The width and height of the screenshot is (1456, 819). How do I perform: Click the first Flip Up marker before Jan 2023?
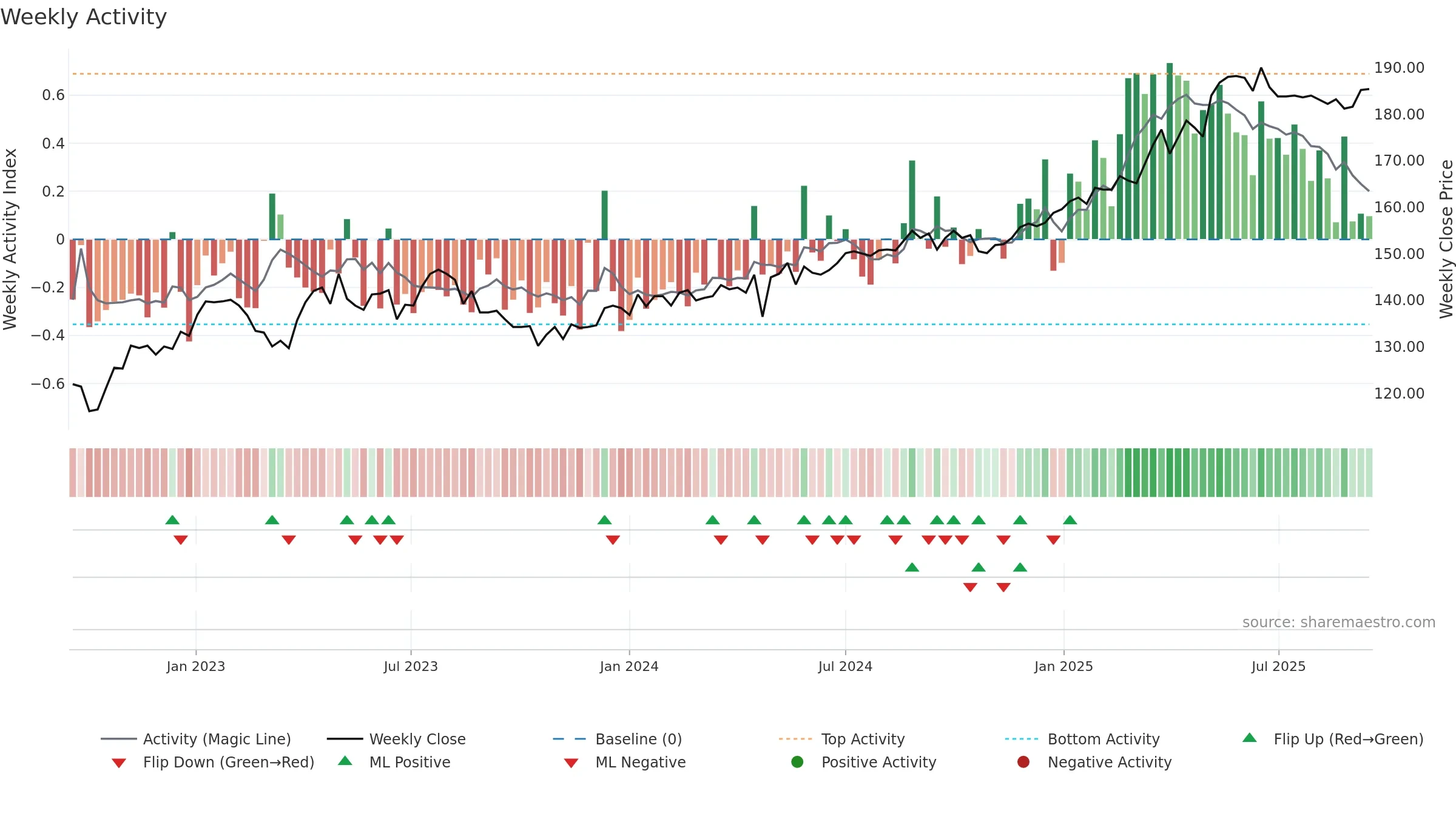point(172,520)
